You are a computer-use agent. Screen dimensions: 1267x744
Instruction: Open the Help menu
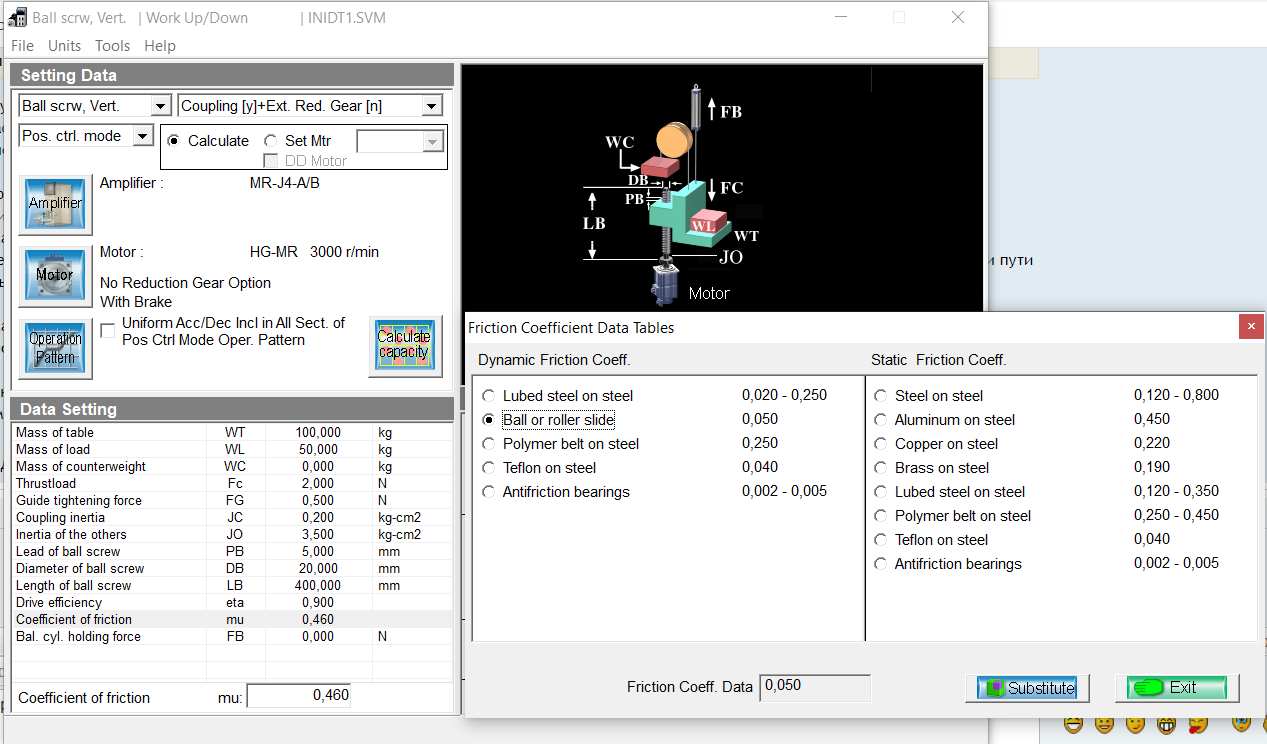pos(160,45)
